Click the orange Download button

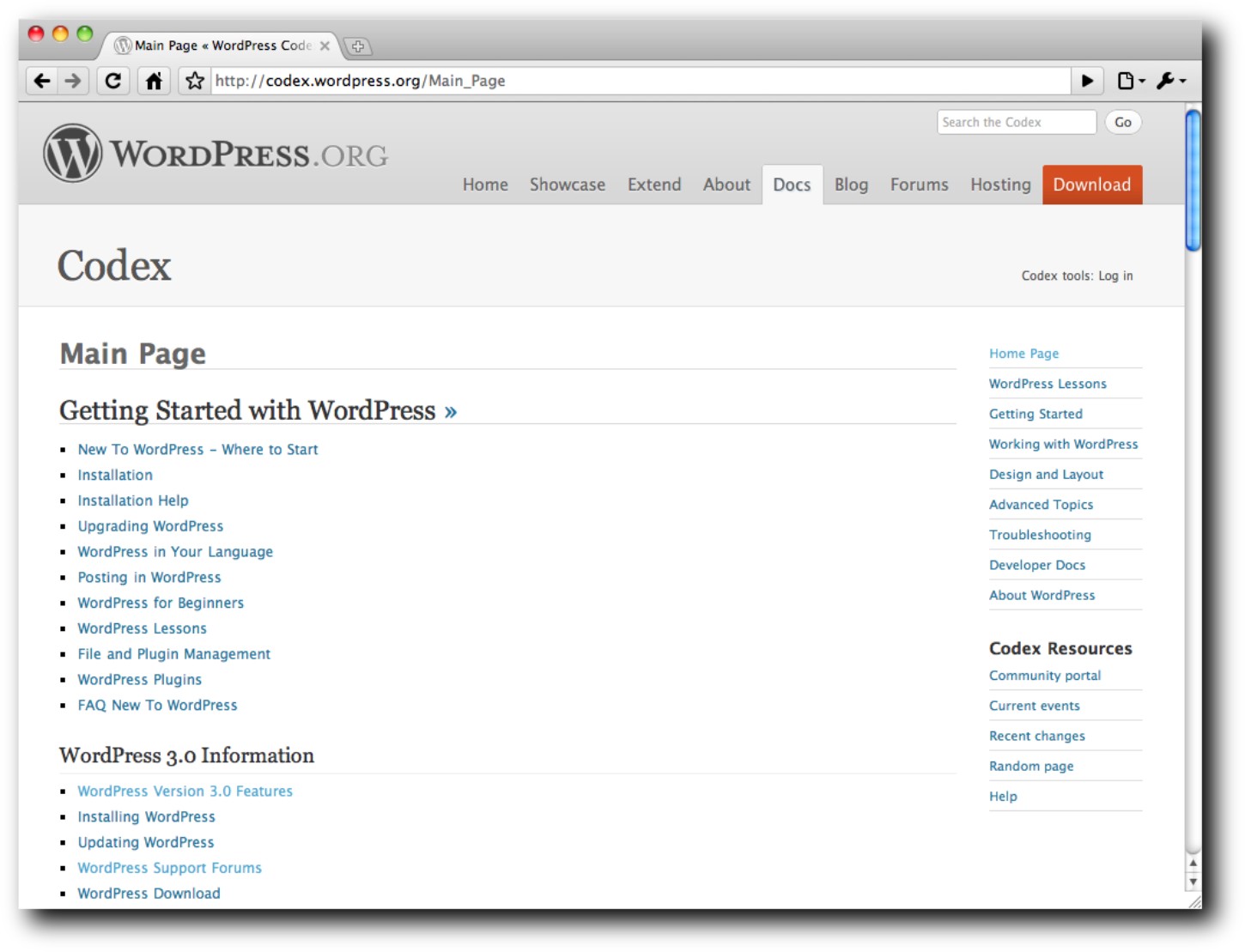click(1092, 185)
